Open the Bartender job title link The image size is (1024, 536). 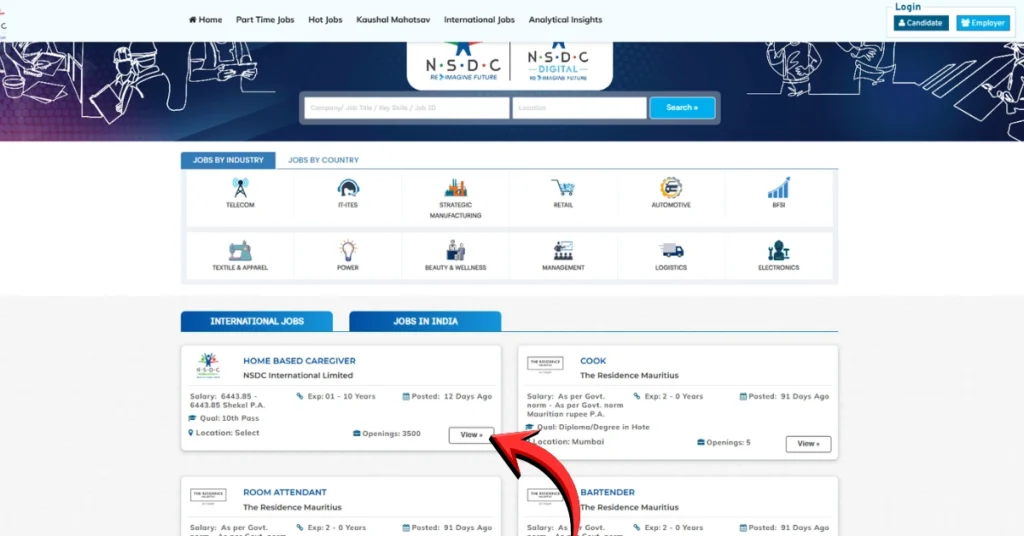(x=607, y=492)
